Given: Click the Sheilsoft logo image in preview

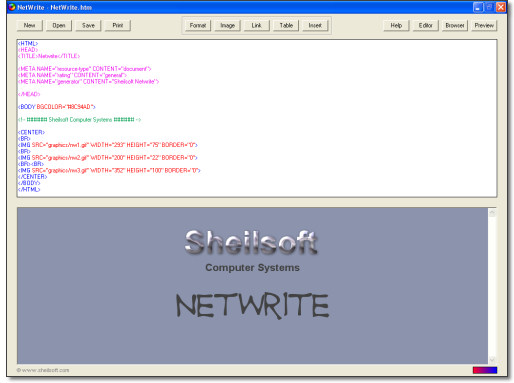Looking at the screenshot, I should 251,242.
